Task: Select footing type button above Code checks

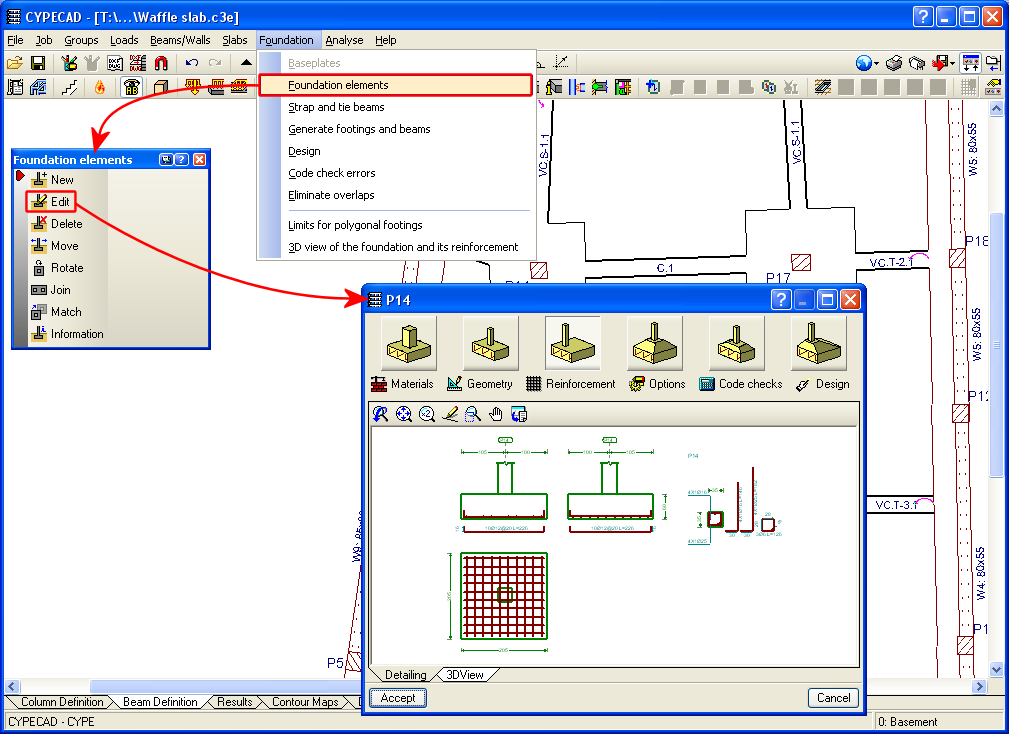Action: coord(737,343)
